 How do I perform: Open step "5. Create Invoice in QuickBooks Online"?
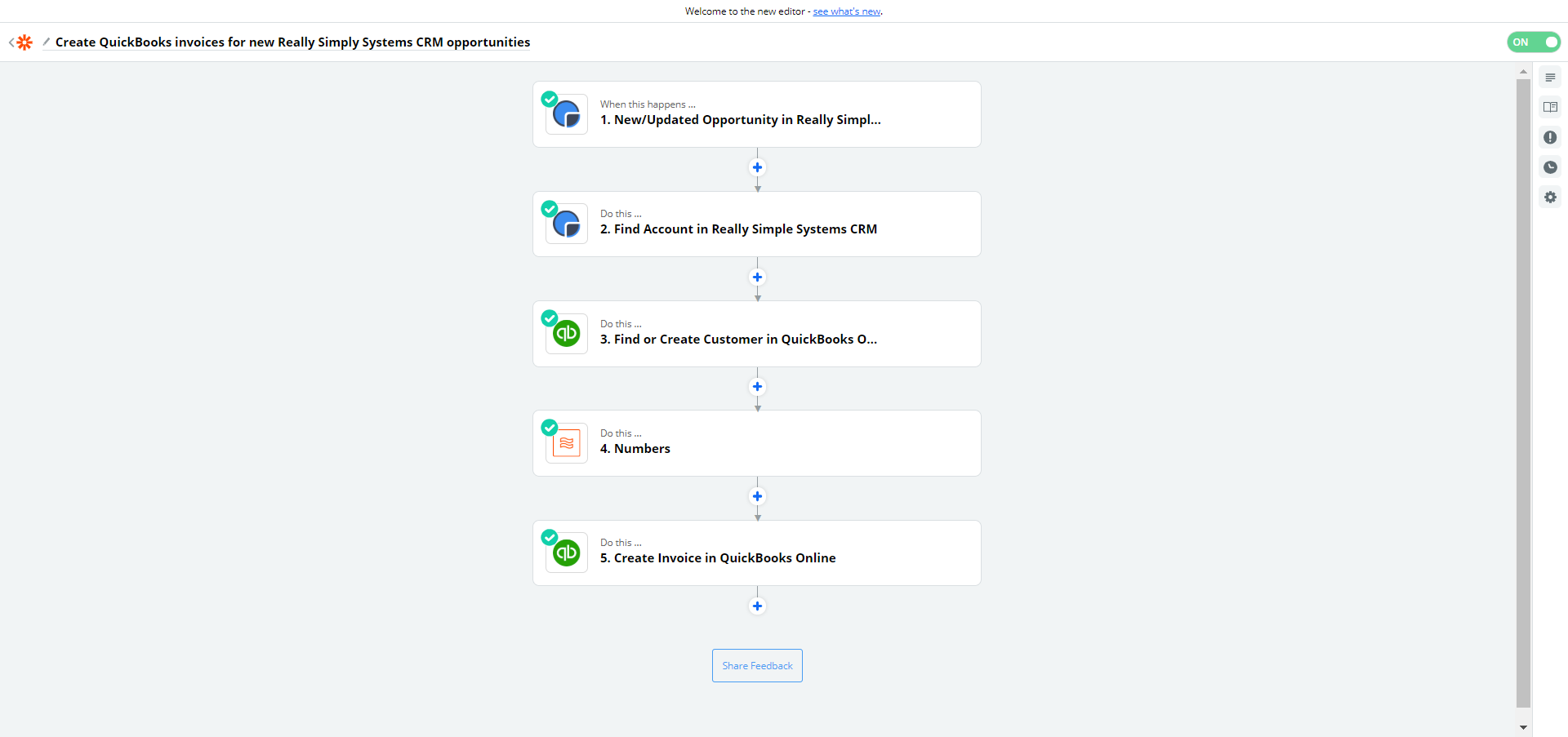click(x=757, y=553)
